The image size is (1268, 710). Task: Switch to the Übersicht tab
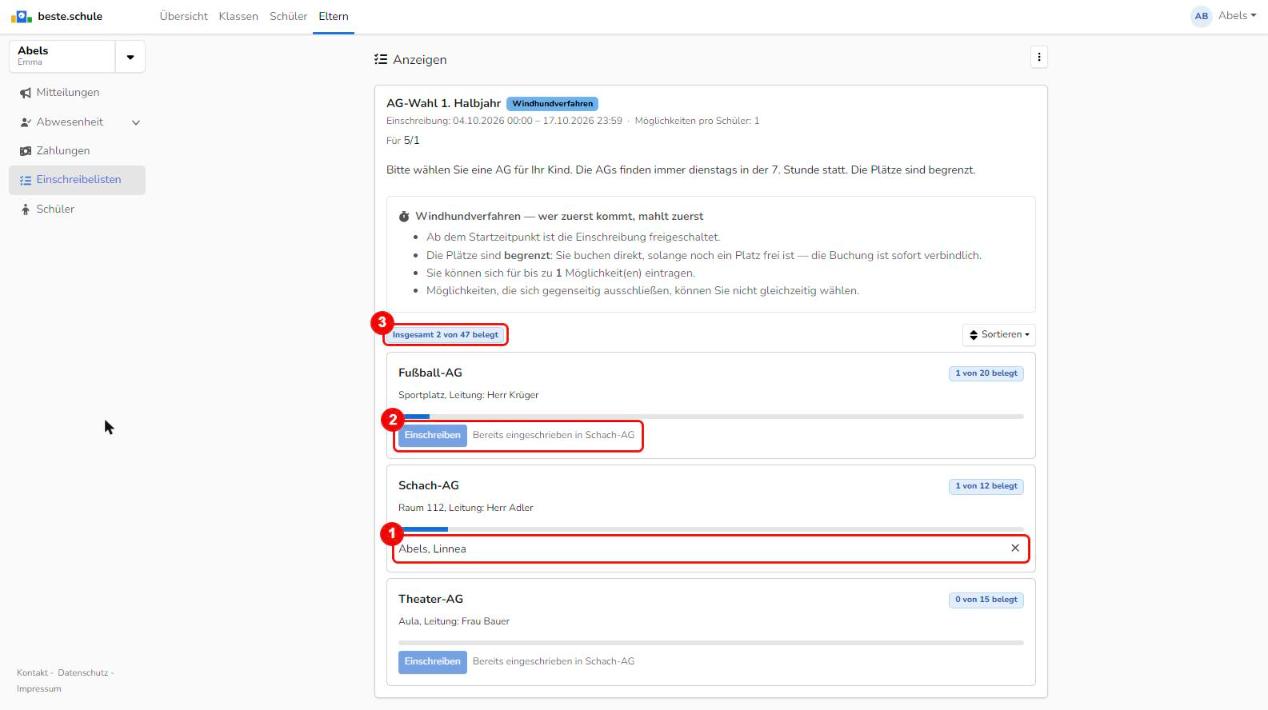(x=185, y=16)
